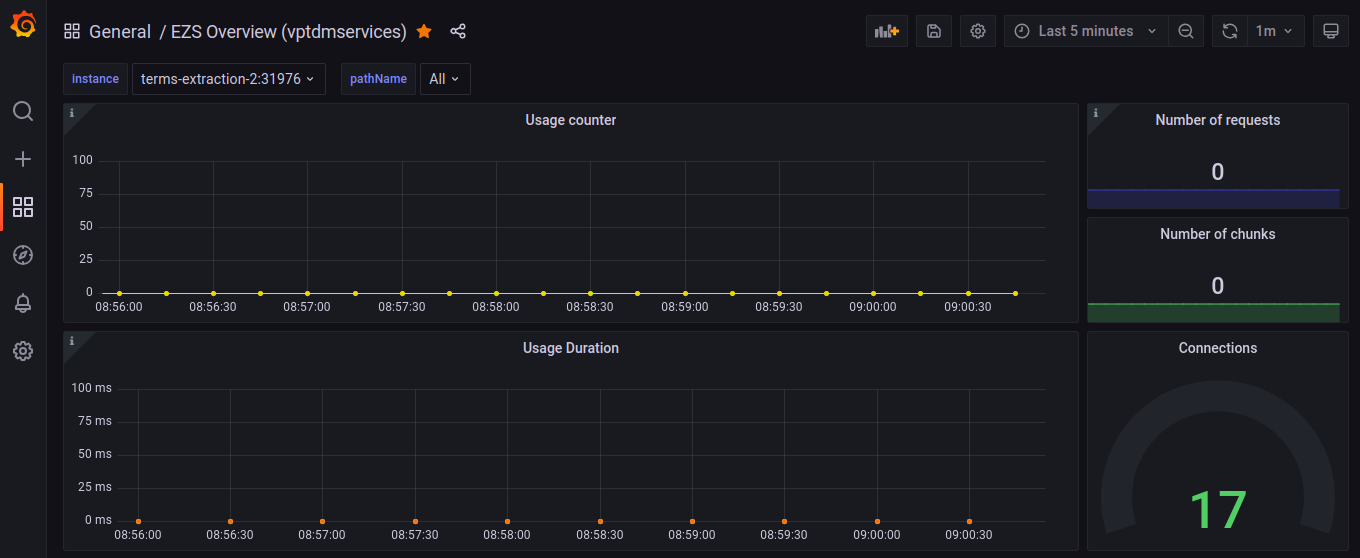Cycle view mode with monitor icon
The width and height of the screenshot is (1360, 558).
1330,31
